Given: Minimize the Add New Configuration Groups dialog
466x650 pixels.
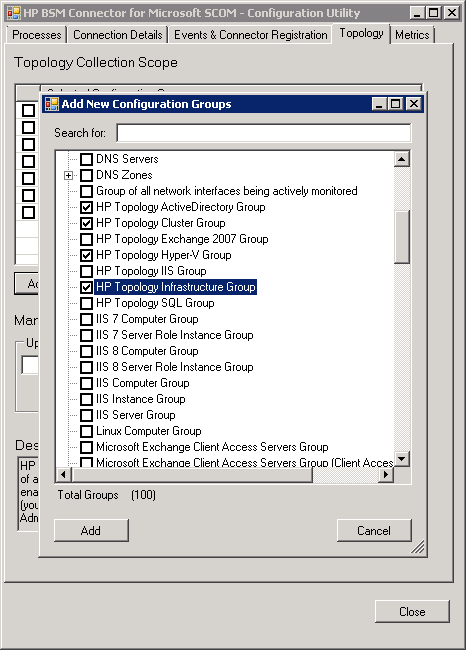Looking at the screenshot, I should pyautogui.click(x=379, y=104).
